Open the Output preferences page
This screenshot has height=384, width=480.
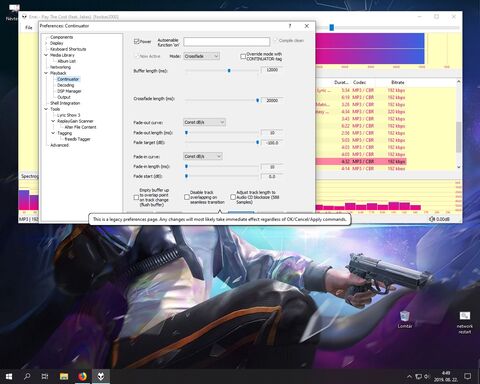tap(64, 97)
